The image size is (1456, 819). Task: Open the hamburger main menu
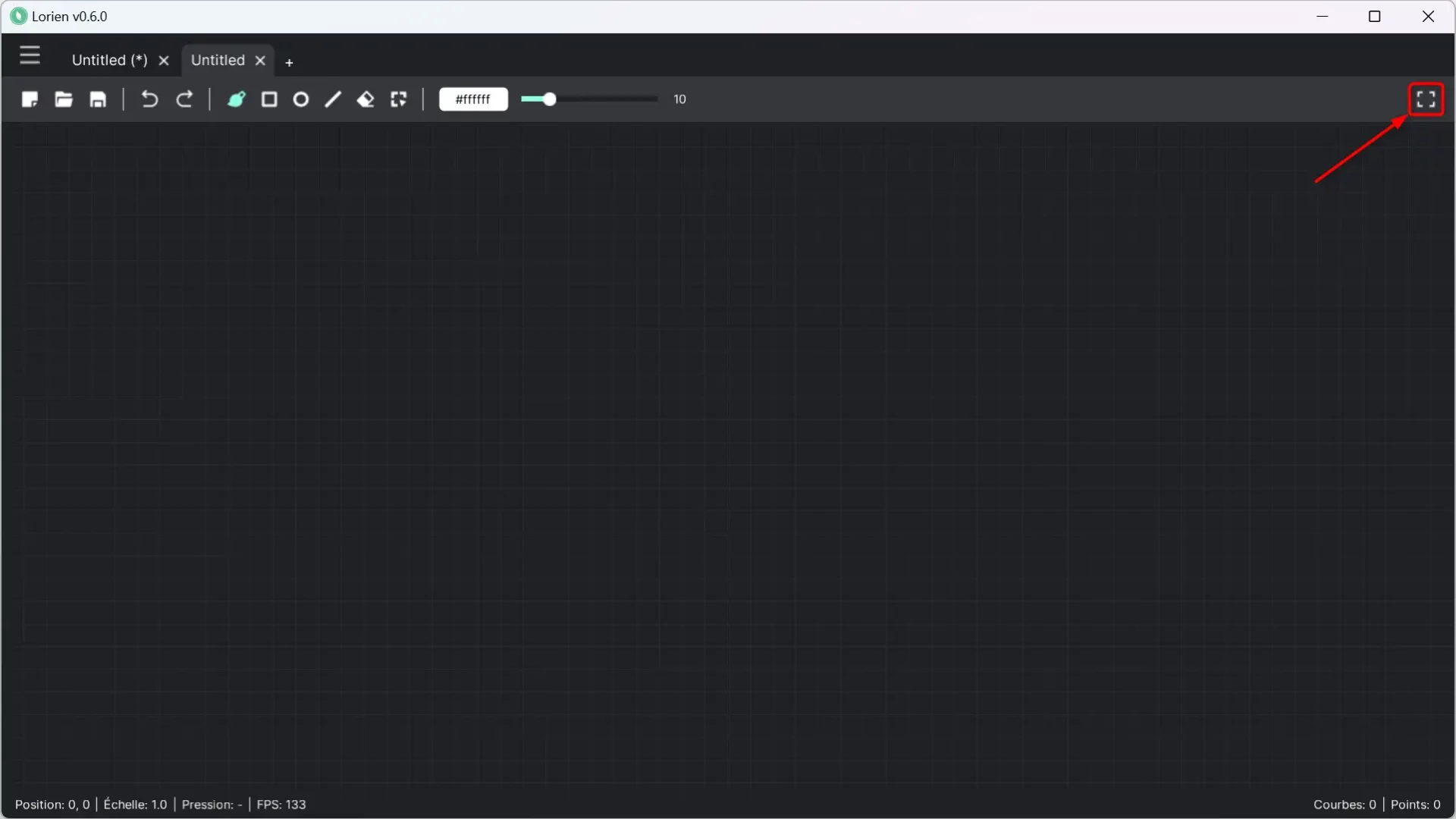click(x=30, y=55)
